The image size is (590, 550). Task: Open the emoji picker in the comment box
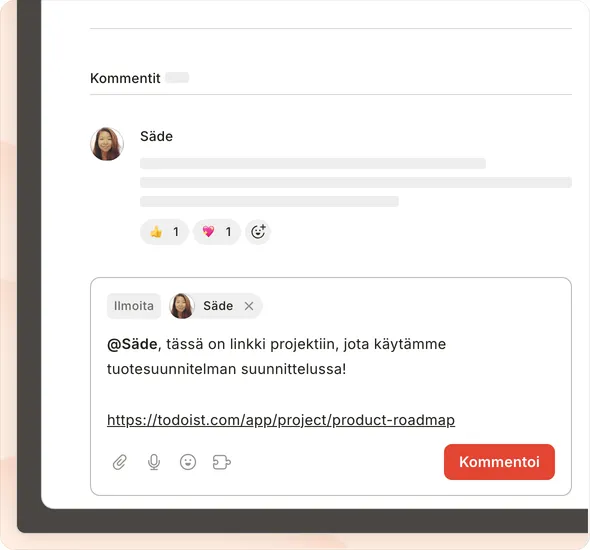point(188,462)
